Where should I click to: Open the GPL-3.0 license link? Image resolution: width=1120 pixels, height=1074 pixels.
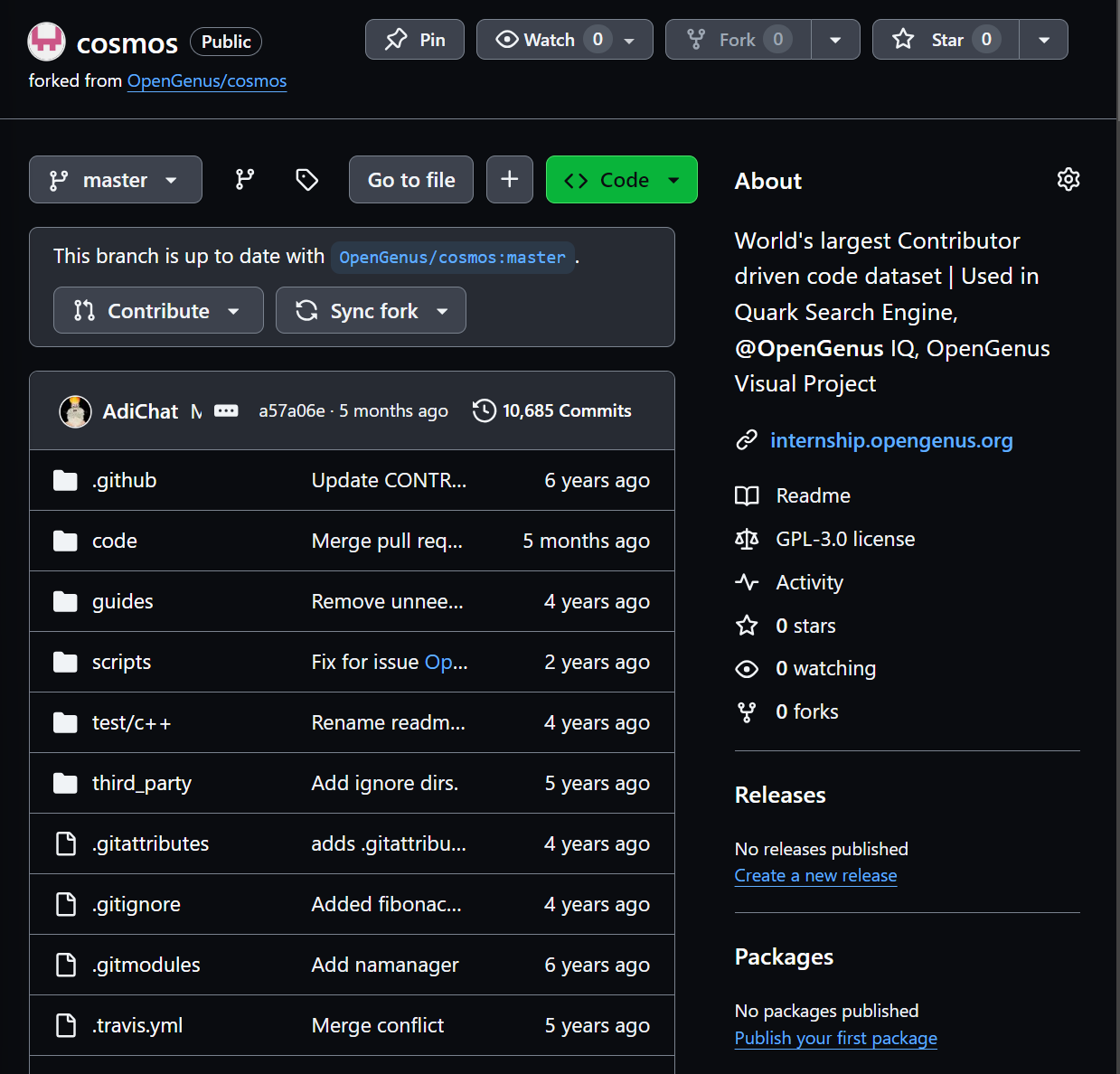point(845,539)
